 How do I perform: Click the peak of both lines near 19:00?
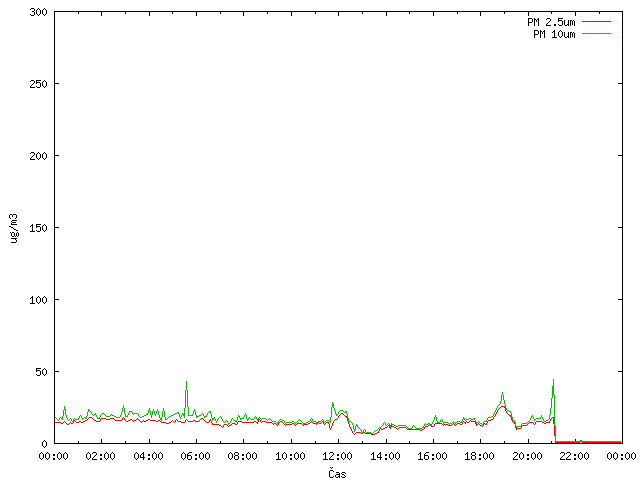(502, 402)
